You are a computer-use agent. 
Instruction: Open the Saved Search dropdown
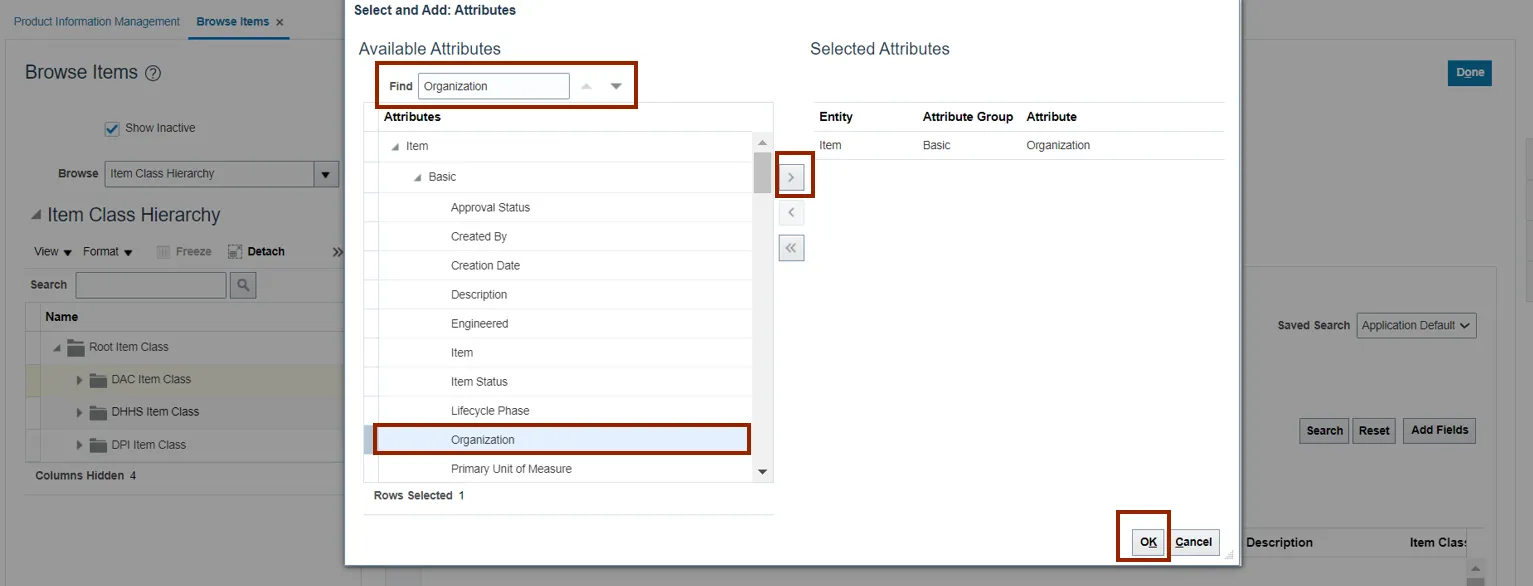click(x=1416, y=325)
